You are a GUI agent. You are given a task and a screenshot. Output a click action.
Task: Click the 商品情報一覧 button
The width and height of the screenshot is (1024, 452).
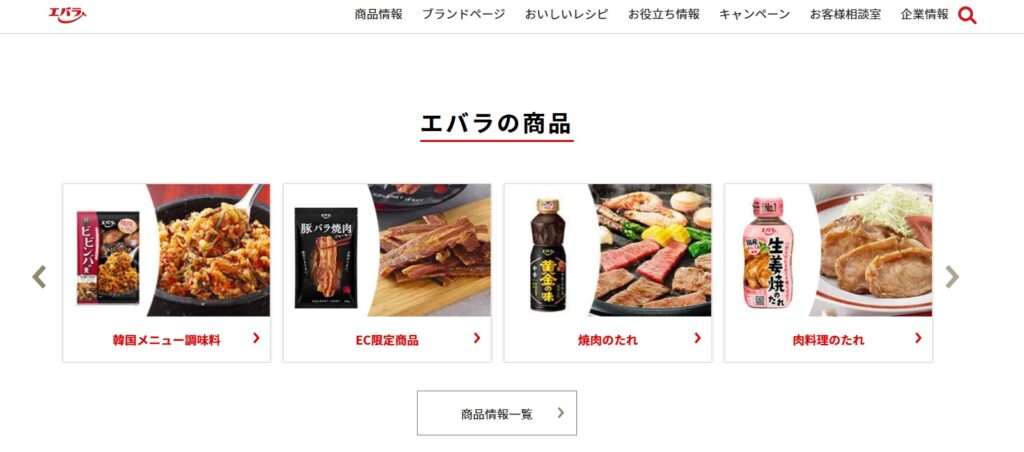497,413
